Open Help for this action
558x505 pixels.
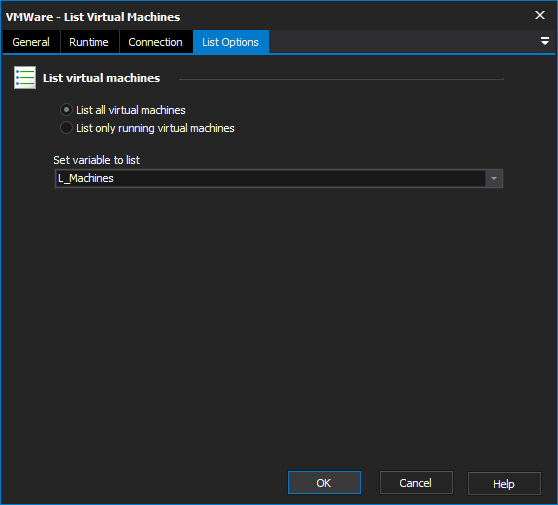coord(504,483)
